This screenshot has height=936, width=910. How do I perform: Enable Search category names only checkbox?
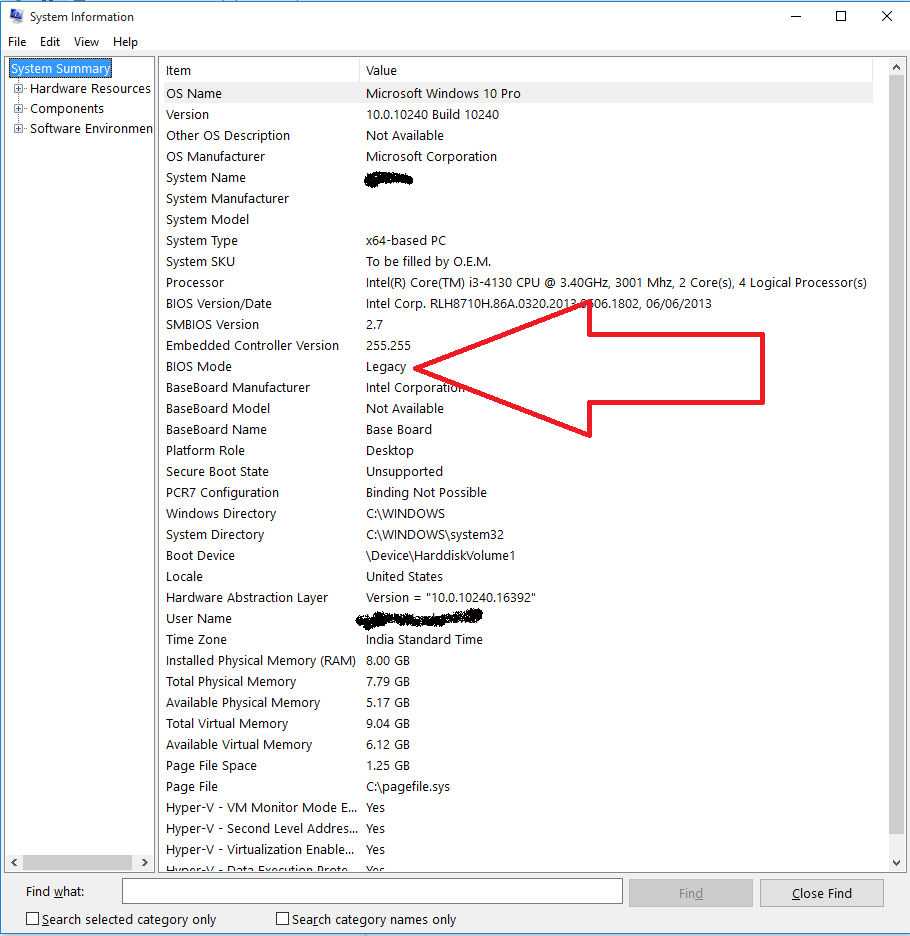[x=282, y=919]
